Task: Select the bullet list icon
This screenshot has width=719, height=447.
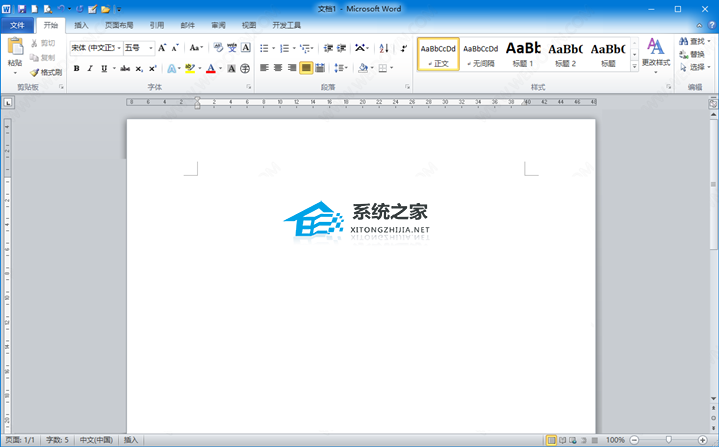Action: 264,48
